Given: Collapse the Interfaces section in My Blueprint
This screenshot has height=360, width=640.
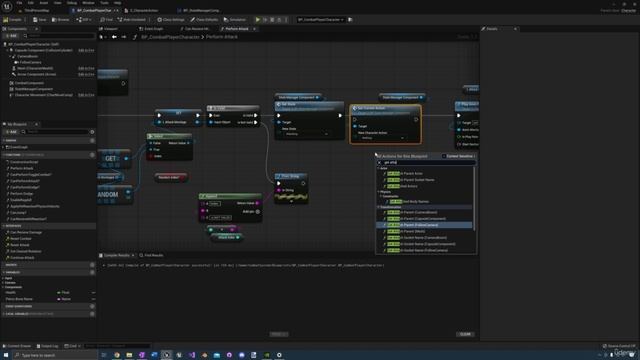Looking at the screenshot, I should pyautogui.click(x=4, y=226).
